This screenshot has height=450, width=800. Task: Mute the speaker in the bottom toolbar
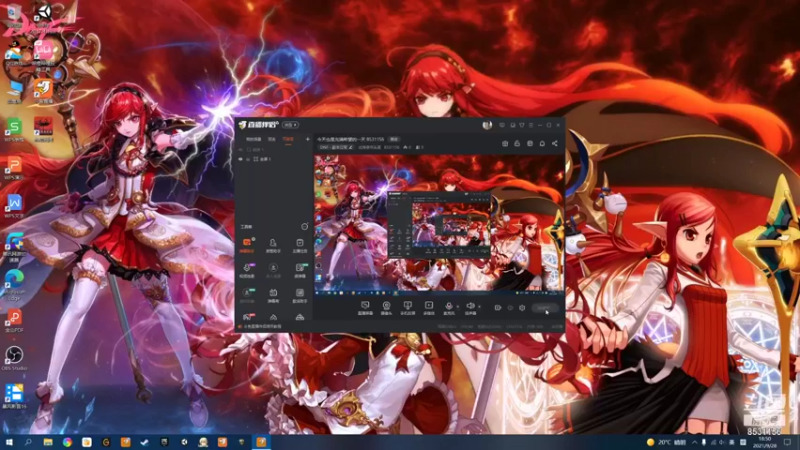[x=470, y=307]
